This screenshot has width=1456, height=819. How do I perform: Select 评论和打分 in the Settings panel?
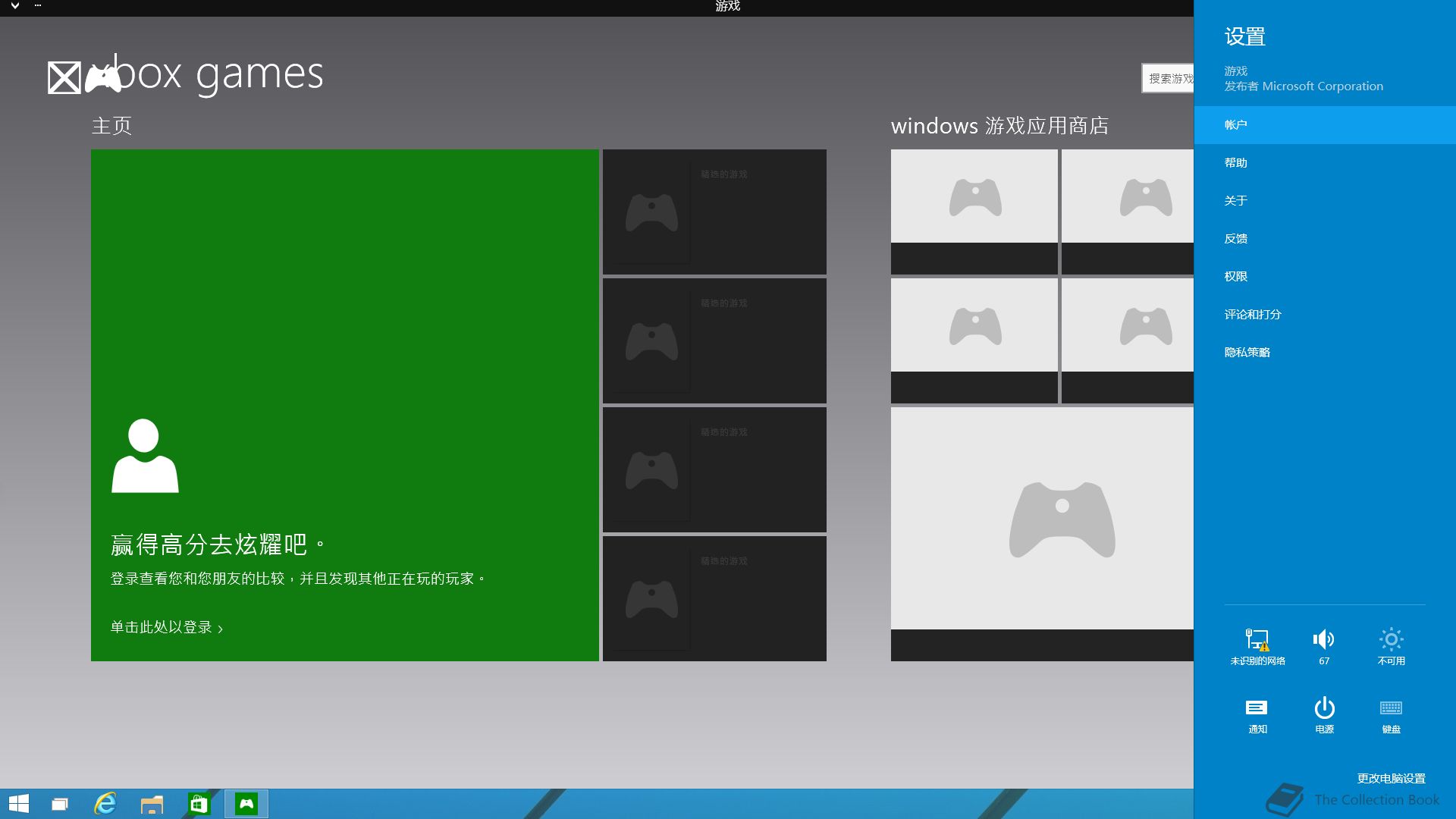coord(1325,315)
